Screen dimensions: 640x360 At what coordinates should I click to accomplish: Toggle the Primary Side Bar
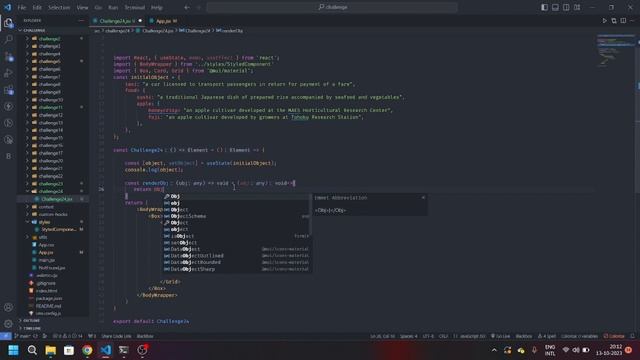click(544, 7)
